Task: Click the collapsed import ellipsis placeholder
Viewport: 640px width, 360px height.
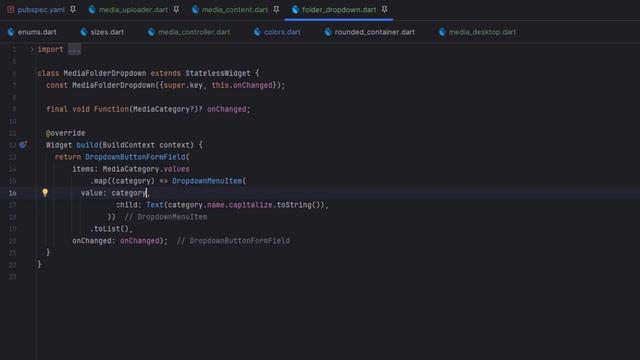Action: [x=74, y=50]
